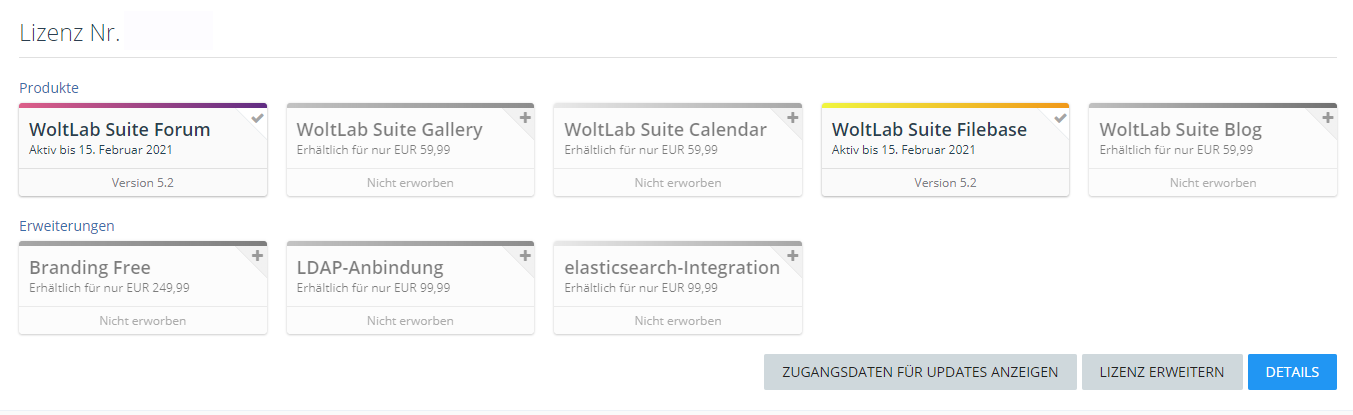Viewport: 1353px width, 415px height.
Task: Open the WoltLab Suite Forum product title
Action: pyautogui.click(x=120, y=130)
